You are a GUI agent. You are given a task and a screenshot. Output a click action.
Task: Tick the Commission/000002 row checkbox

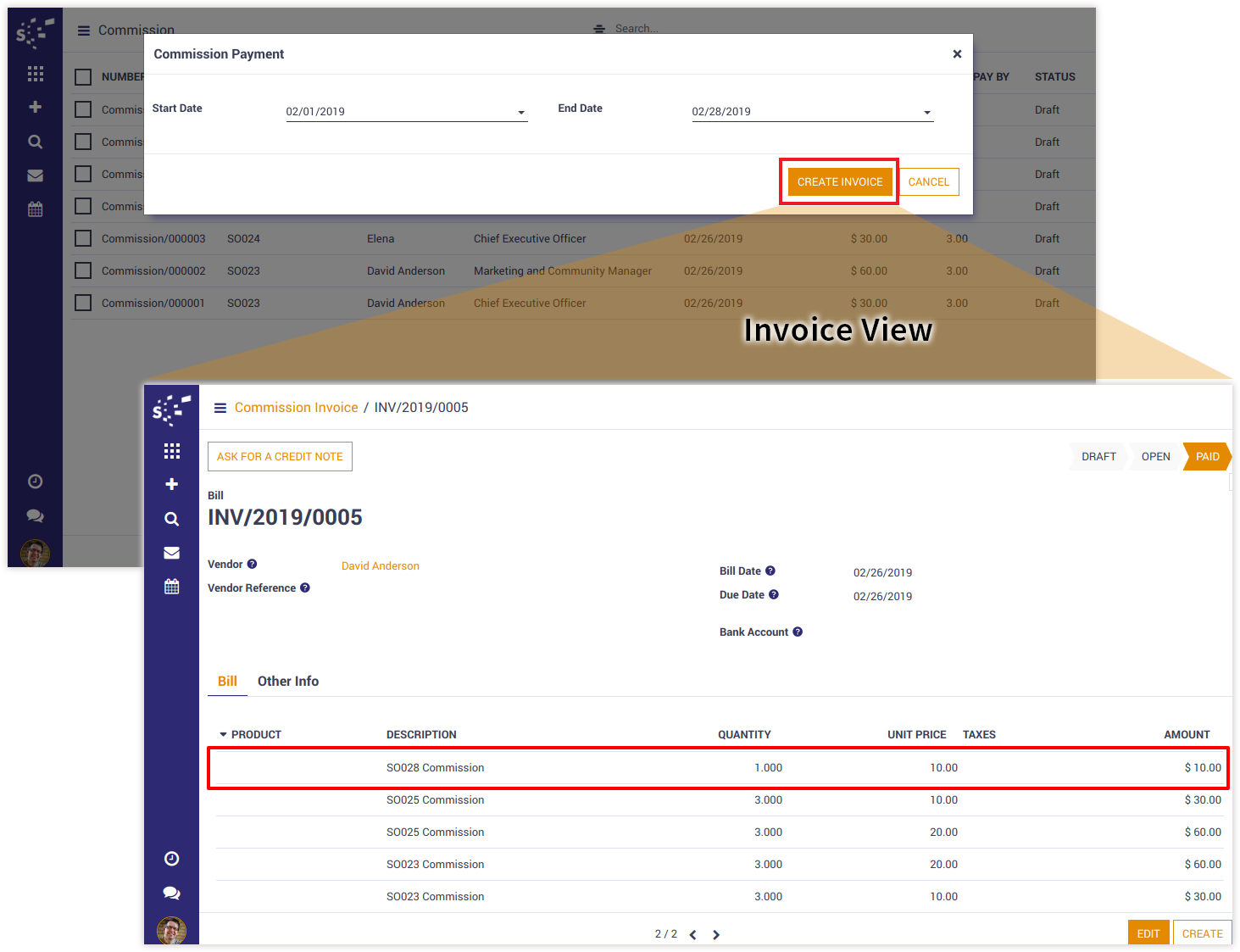click(83, 270)
